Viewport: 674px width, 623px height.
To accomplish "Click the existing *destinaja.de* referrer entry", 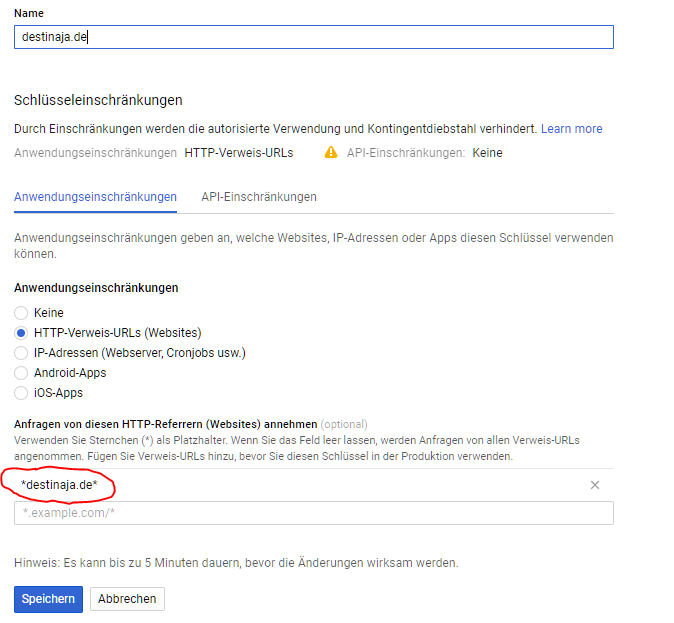I will point(60,485).
